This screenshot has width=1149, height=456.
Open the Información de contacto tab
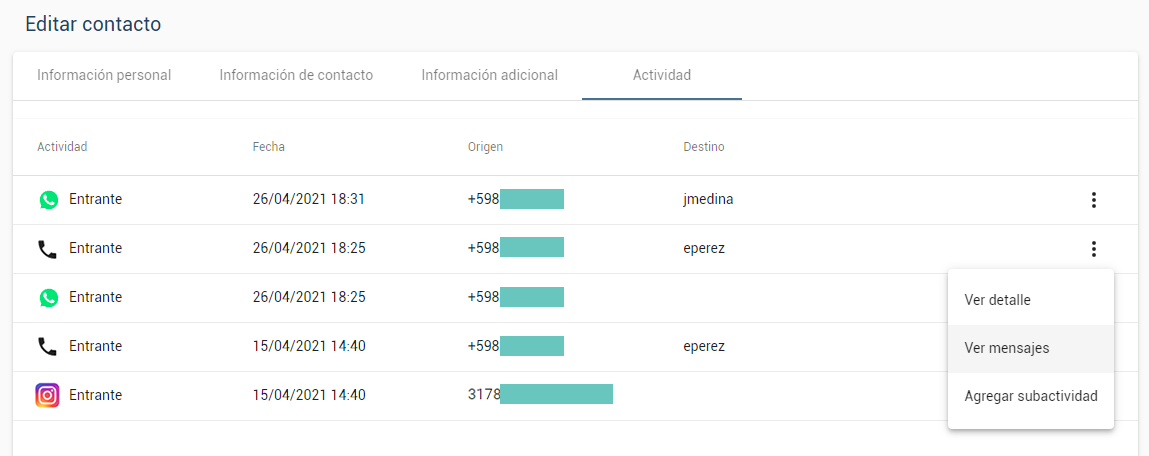(x=296, y=75)
